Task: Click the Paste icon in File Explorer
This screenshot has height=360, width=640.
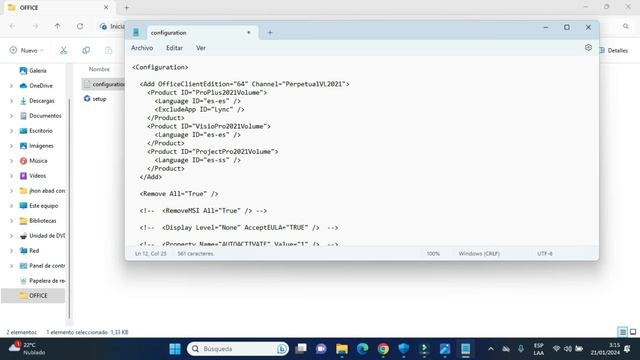Action: [108, 50]
